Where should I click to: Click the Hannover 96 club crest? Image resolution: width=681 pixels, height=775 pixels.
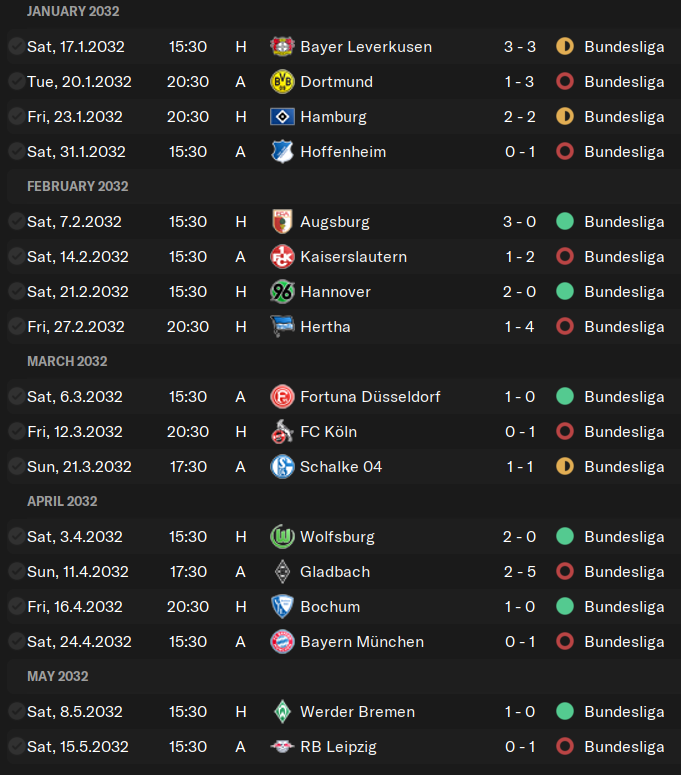click(x=282, y=292)
